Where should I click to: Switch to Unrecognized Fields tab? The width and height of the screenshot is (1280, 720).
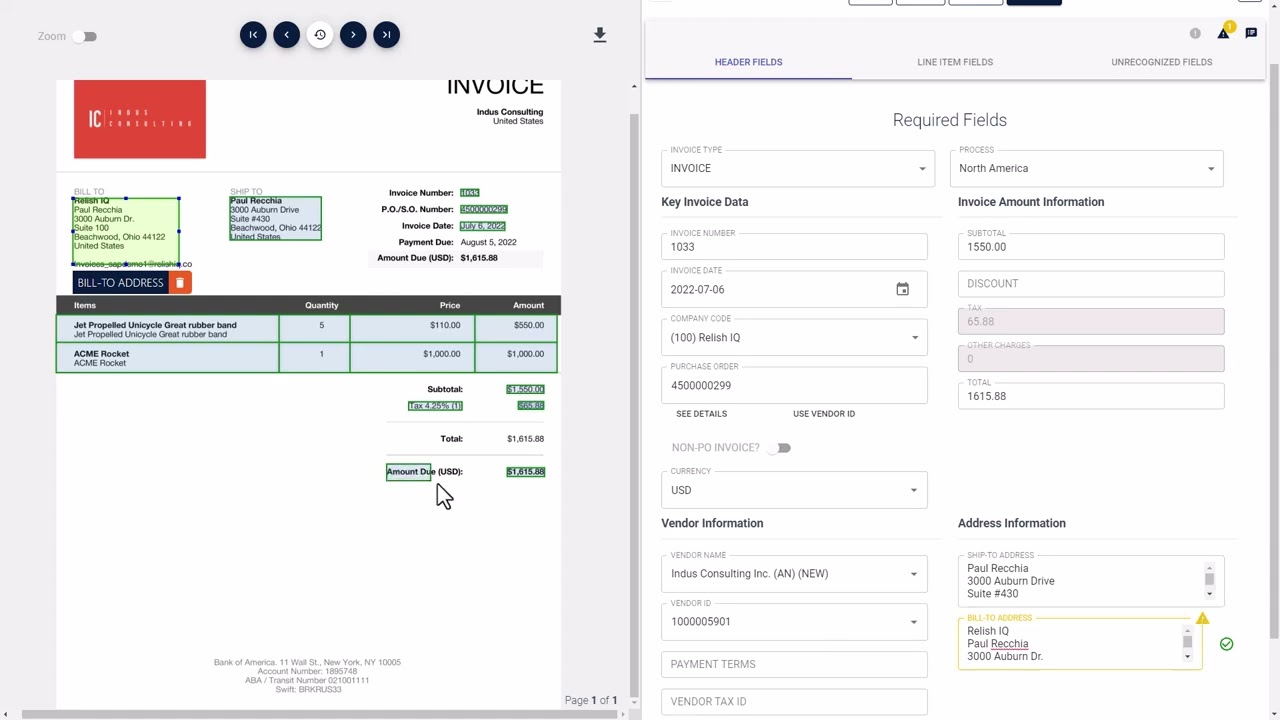point(1161,62)
